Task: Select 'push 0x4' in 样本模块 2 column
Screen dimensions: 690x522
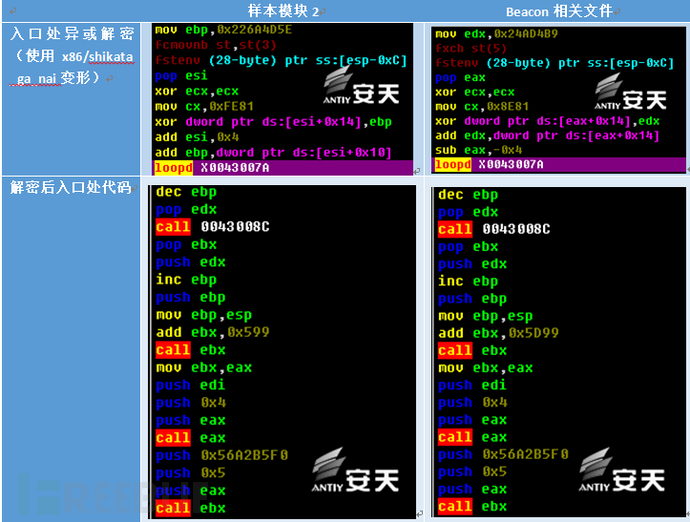Action: [x=191, y=403]
